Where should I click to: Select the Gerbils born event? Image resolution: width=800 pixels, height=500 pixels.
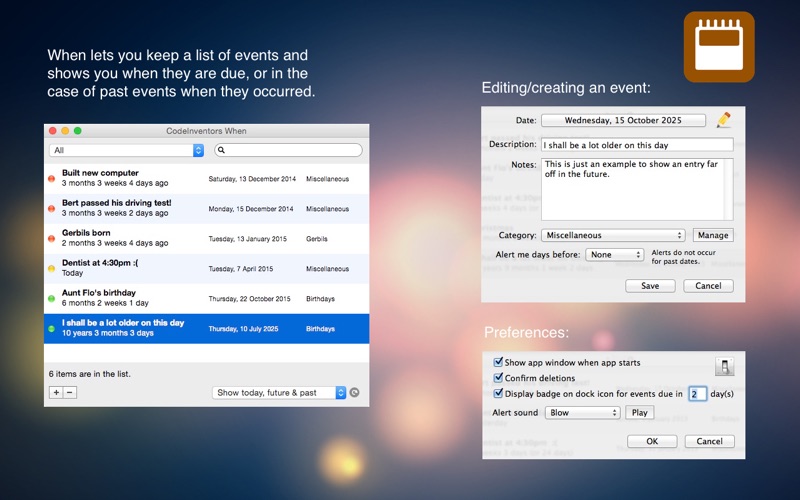207,238
